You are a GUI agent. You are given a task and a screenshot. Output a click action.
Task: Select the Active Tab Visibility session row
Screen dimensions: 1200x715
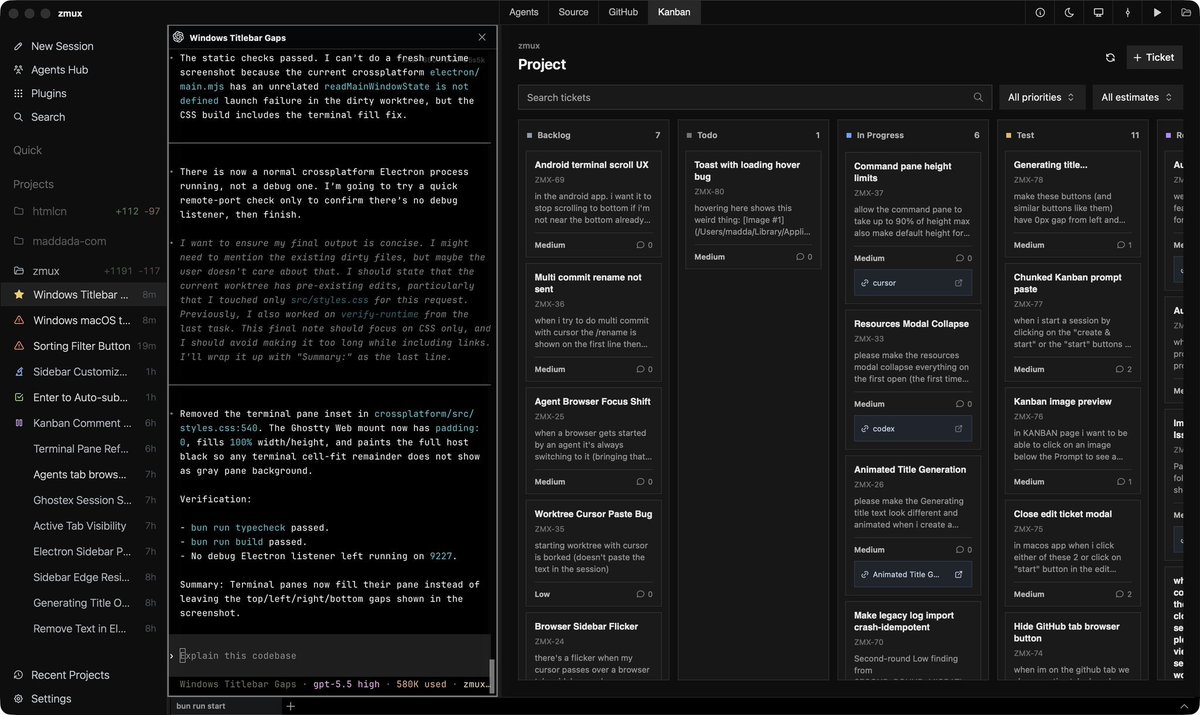pyautogui.click(x=84, y=526)
